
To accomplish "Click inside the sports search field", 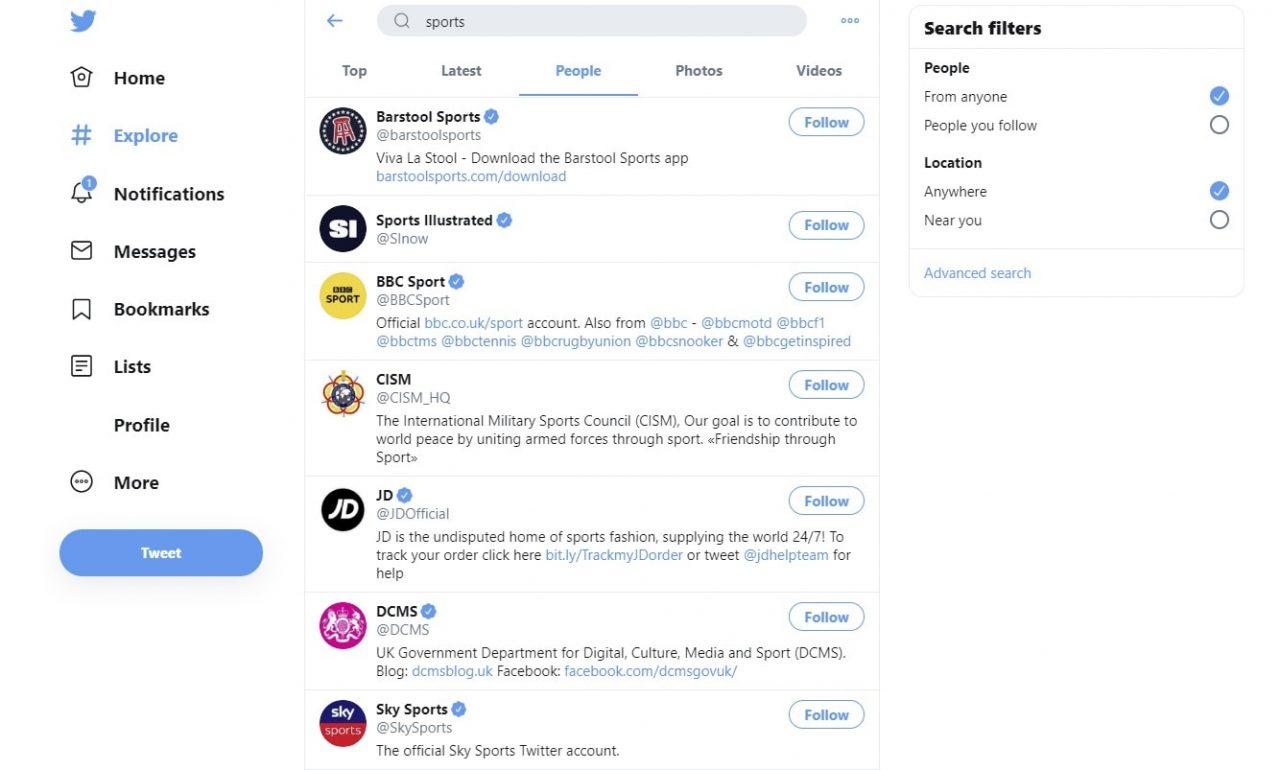I will [590, 20].
